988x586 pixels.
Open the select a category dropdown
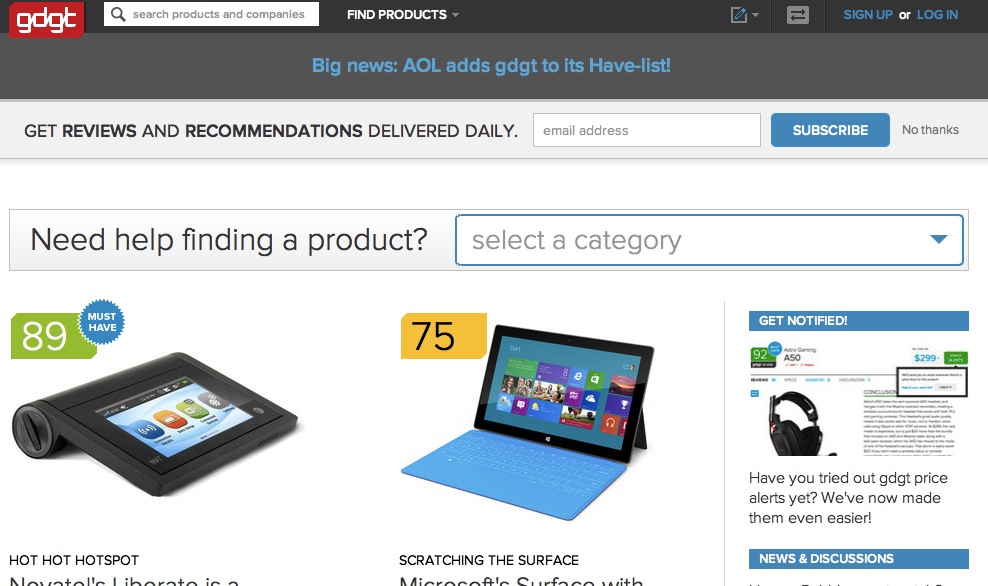click(709, 240)
